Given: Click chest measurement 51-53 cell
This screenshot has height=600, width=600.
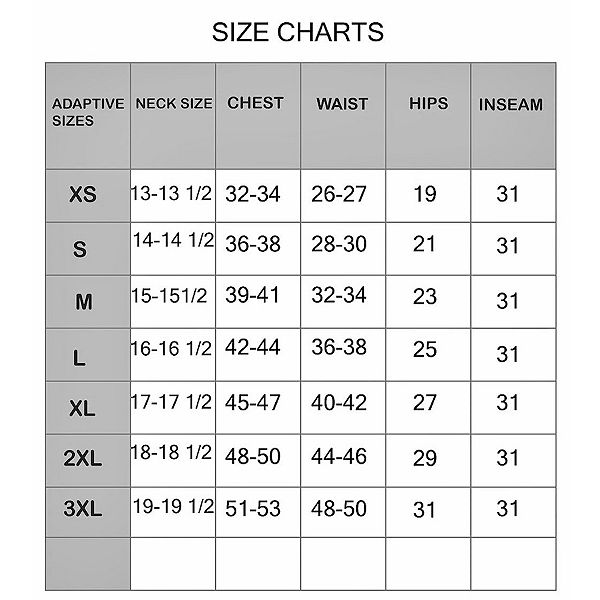Looking at the screenshot, I should click(x=253, y=507).
